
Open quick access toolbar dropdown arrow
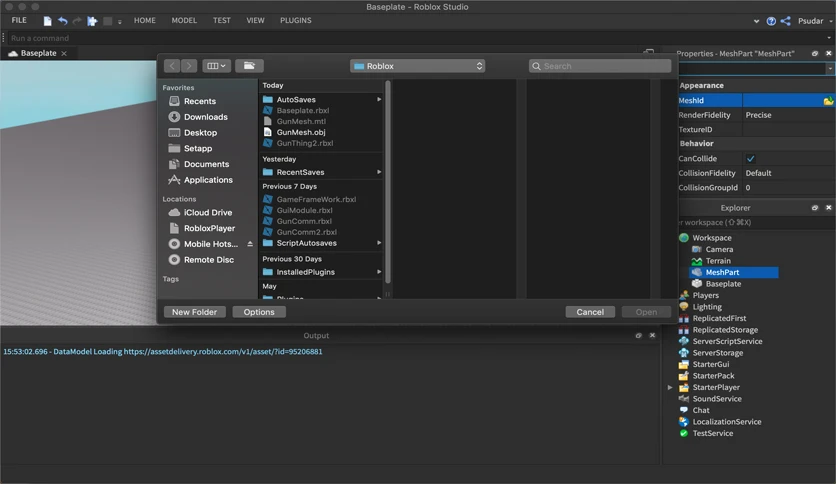pos(119,22)
